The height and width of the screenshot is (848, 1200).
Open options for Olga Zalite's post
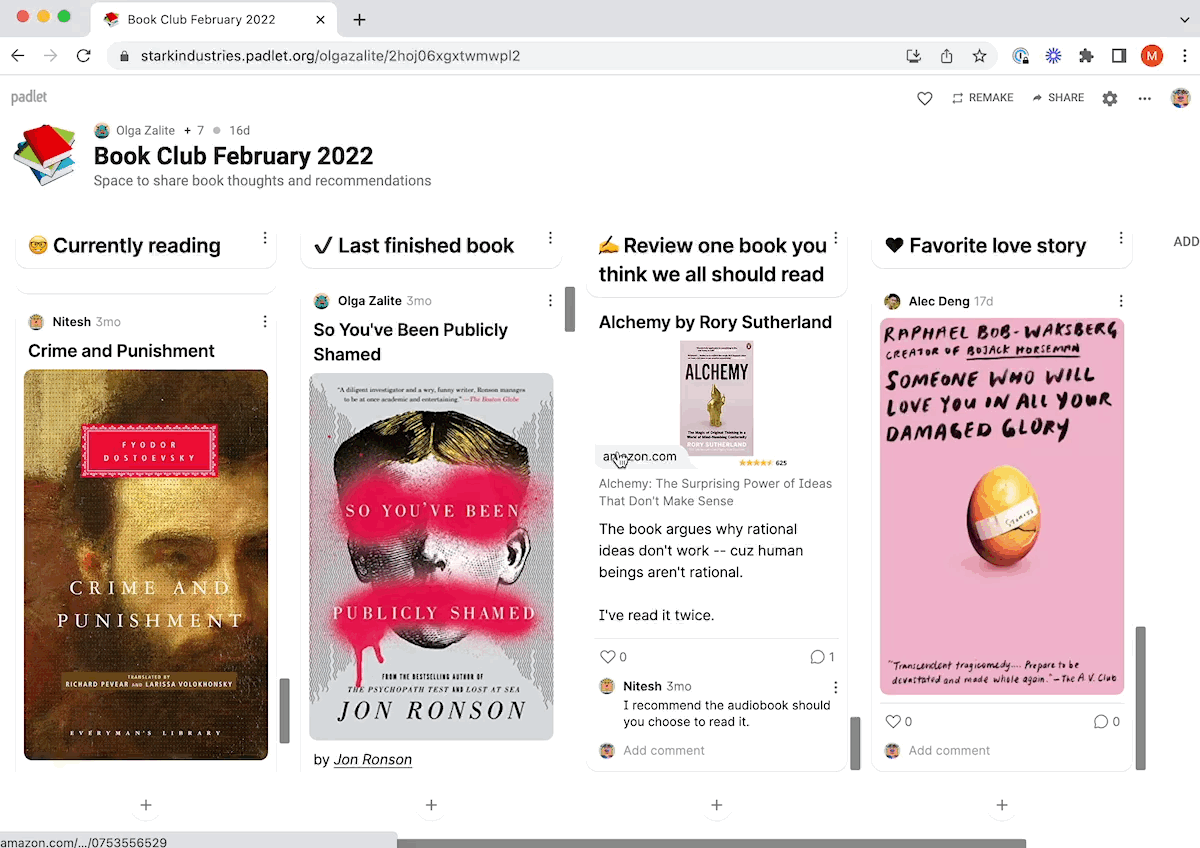pyautogui.click(x=550, y=301)
